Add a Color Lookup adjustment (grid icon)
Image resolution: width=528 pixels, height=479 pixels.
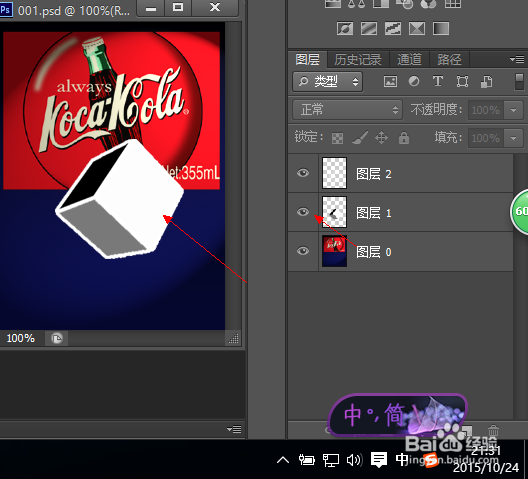click(x=453, y=4)
